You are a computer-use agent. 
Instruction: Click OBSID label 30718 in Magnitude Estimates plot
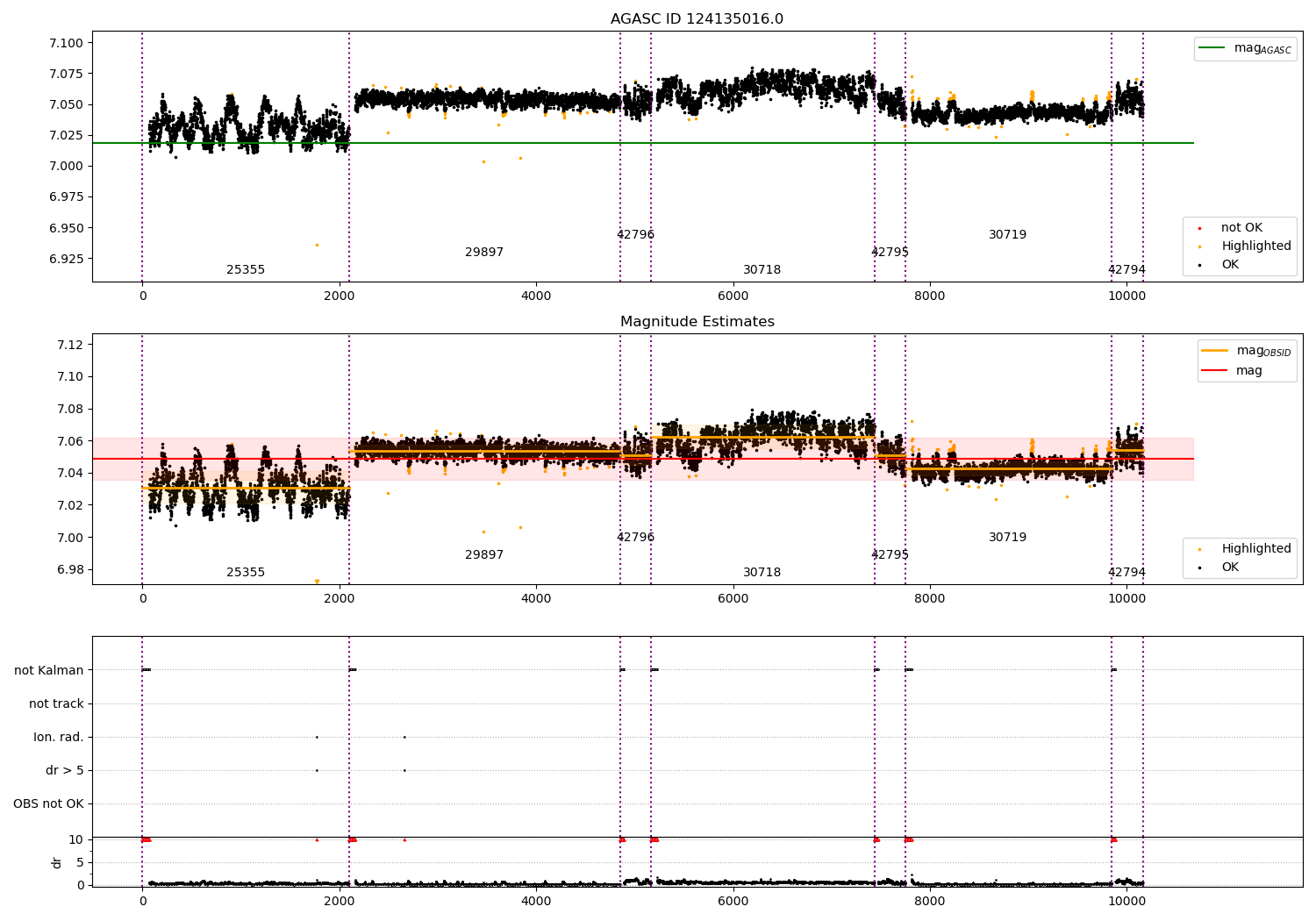pyautogui.click(x=762, y=573)
